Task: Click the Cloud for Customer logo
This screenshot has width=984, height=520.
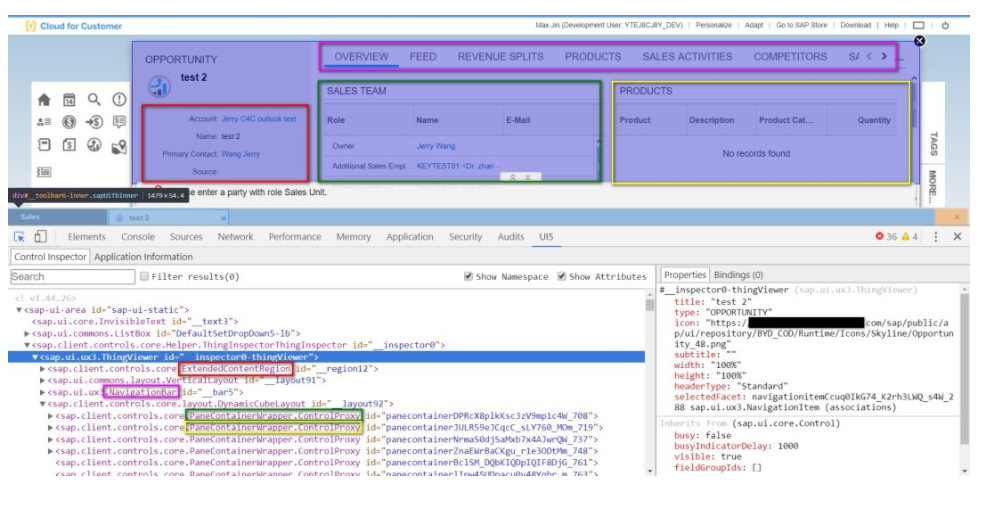Action: coord(73,26)
